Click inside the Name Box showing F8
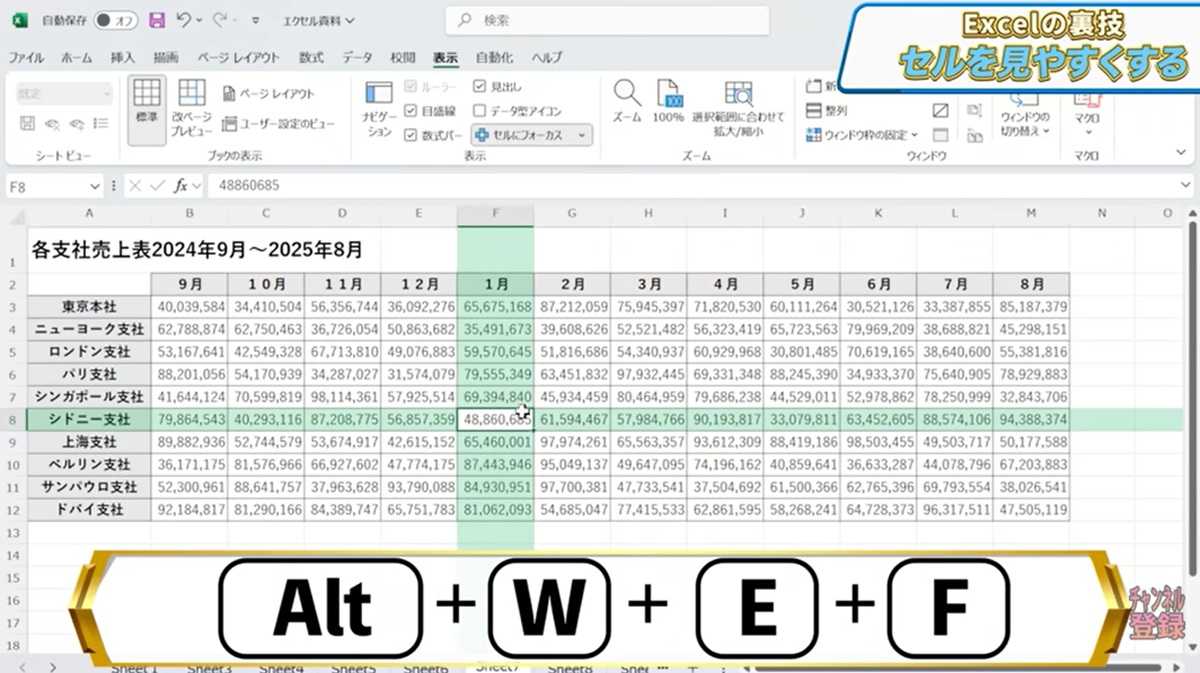1200x673 pixels. (x=45, y=185)
